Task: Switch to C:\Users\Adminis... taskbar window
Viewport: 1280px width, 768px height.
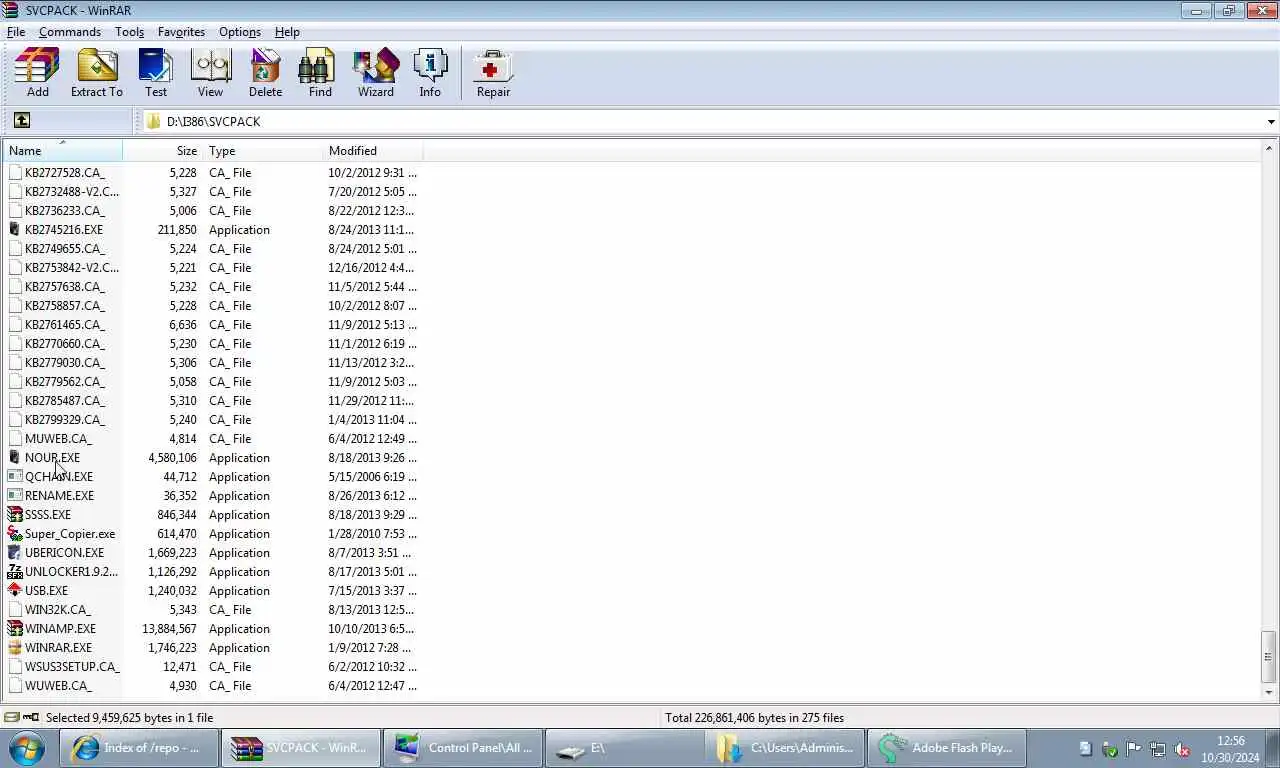Action: coord(787,747)
